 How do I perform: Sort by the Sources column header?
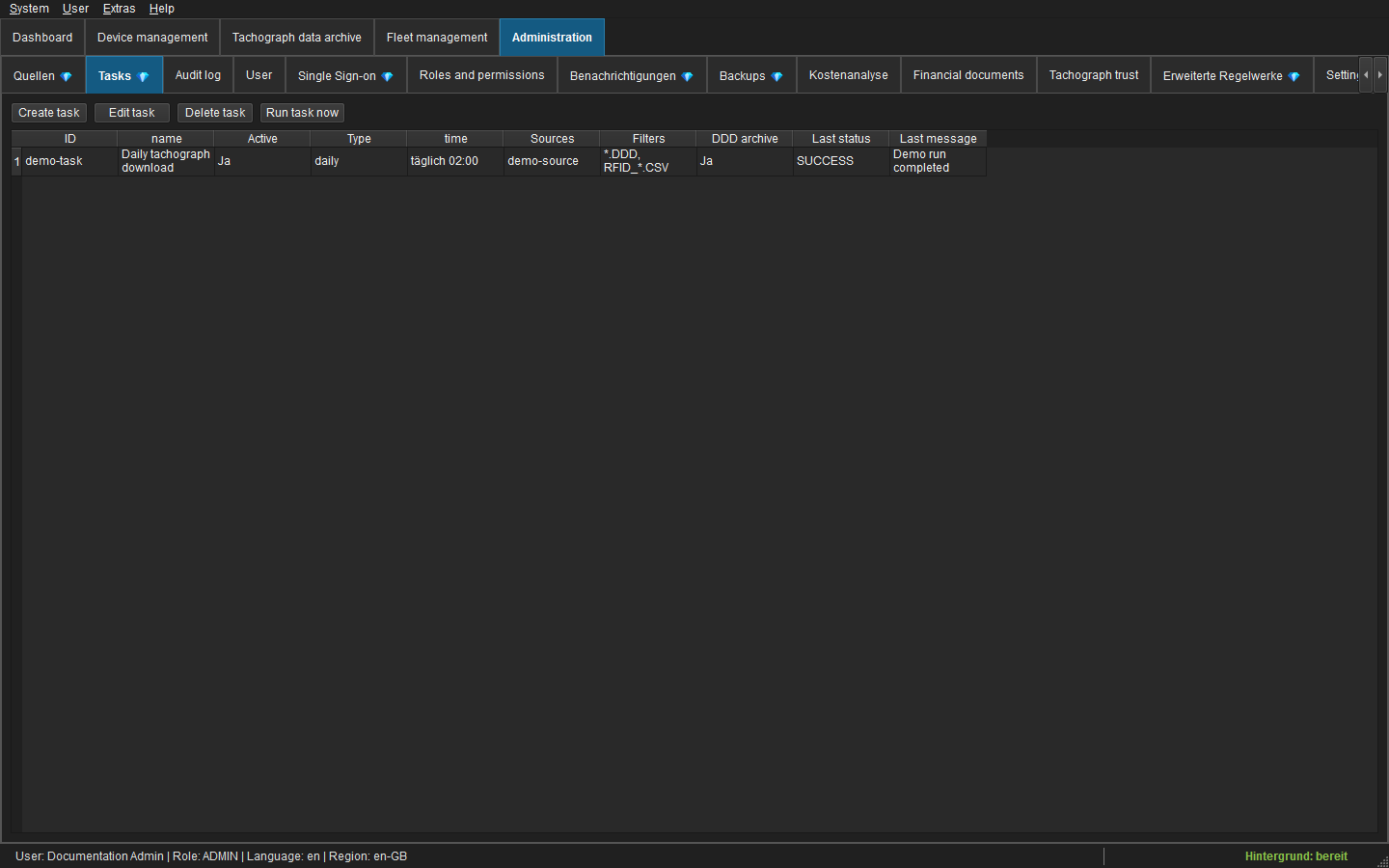[x=552, y=139]
